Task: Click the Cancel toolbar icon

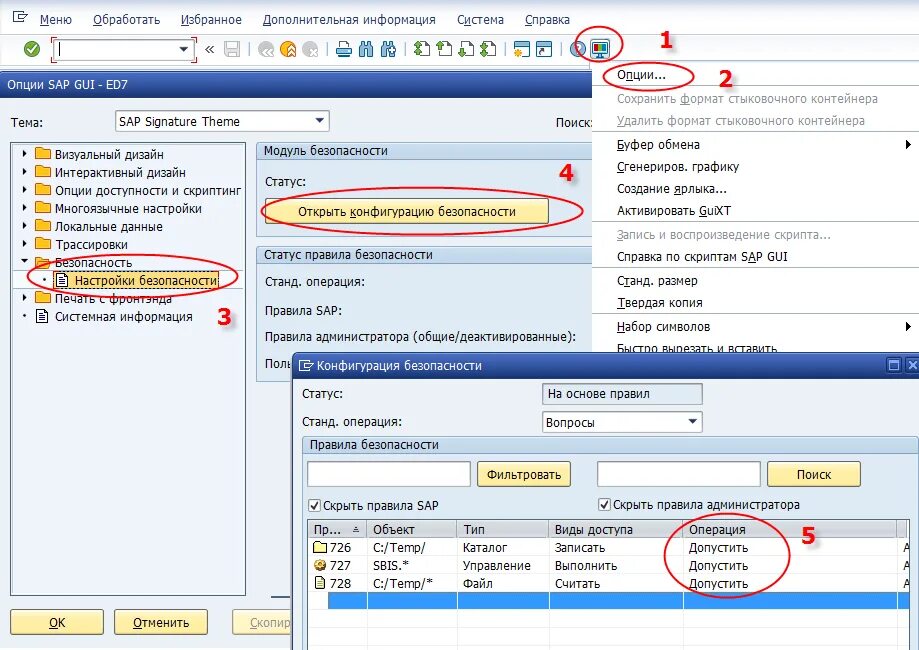Action: [310, 50]
